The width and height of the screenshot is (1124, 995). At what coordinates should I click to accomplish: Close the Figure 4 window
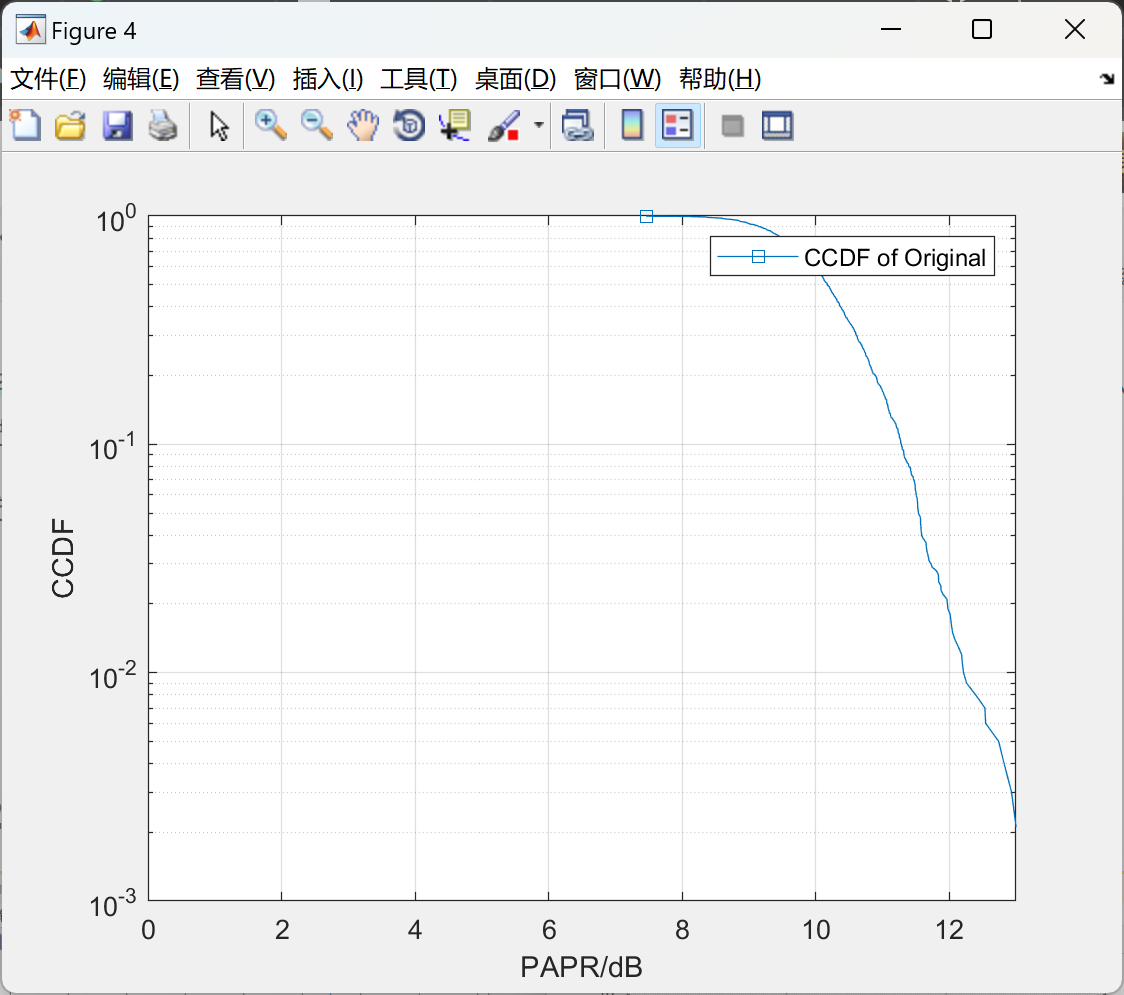(1075, 29)
